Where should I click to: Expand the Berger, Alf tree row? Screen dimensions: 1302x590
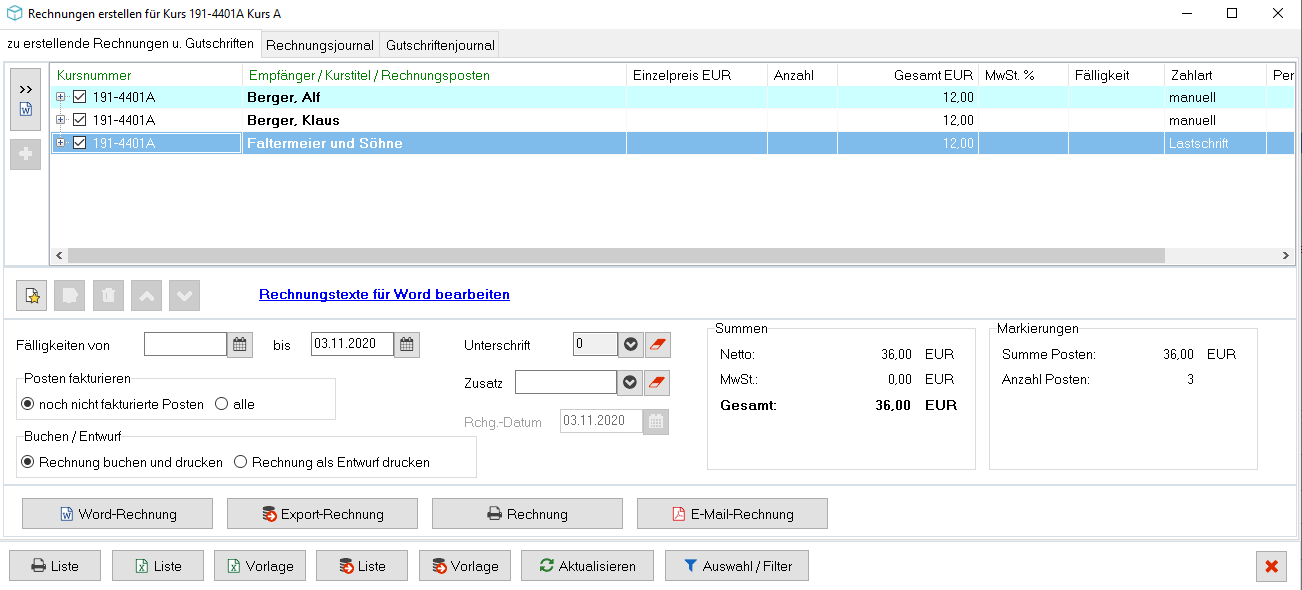pos(61,97)
